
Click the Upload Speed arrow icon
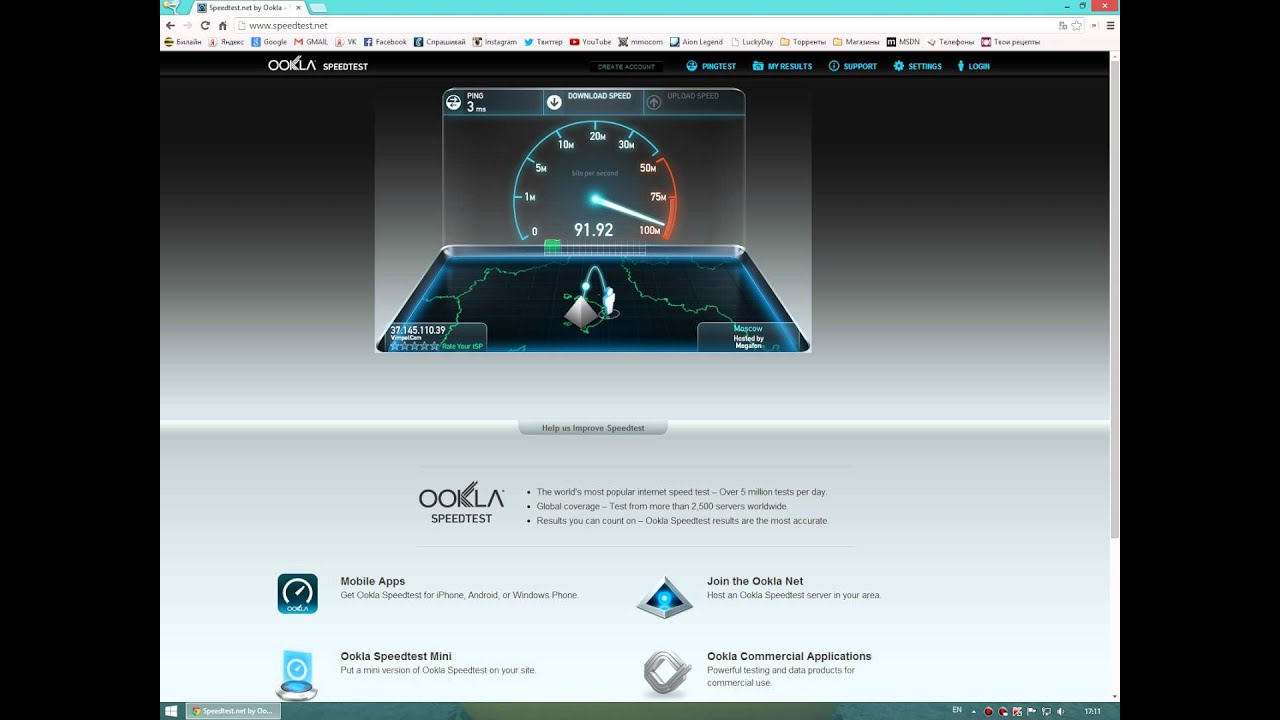tap(653, 102)
